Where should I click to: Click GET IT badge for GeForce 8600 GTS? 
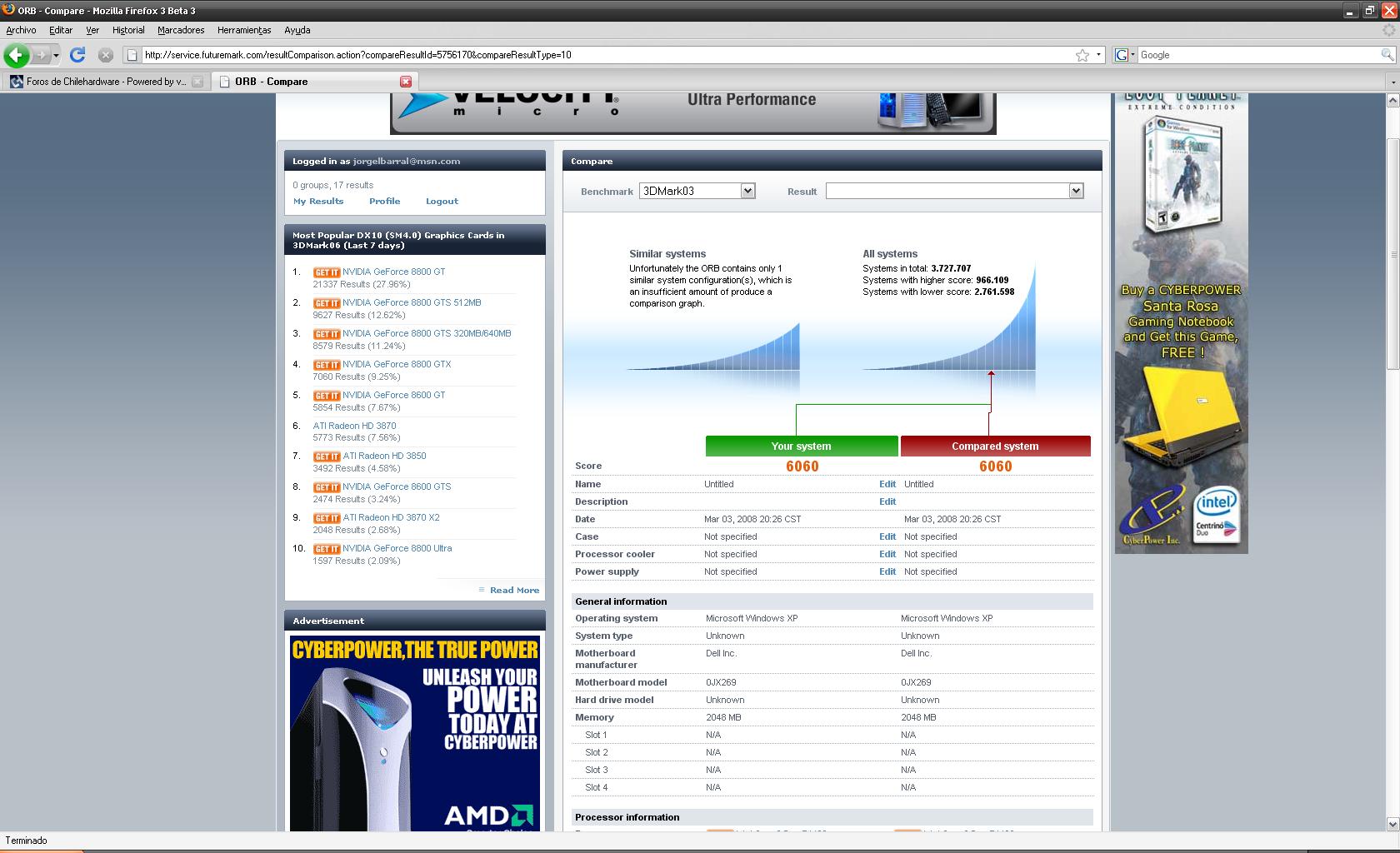coord(327,487)
